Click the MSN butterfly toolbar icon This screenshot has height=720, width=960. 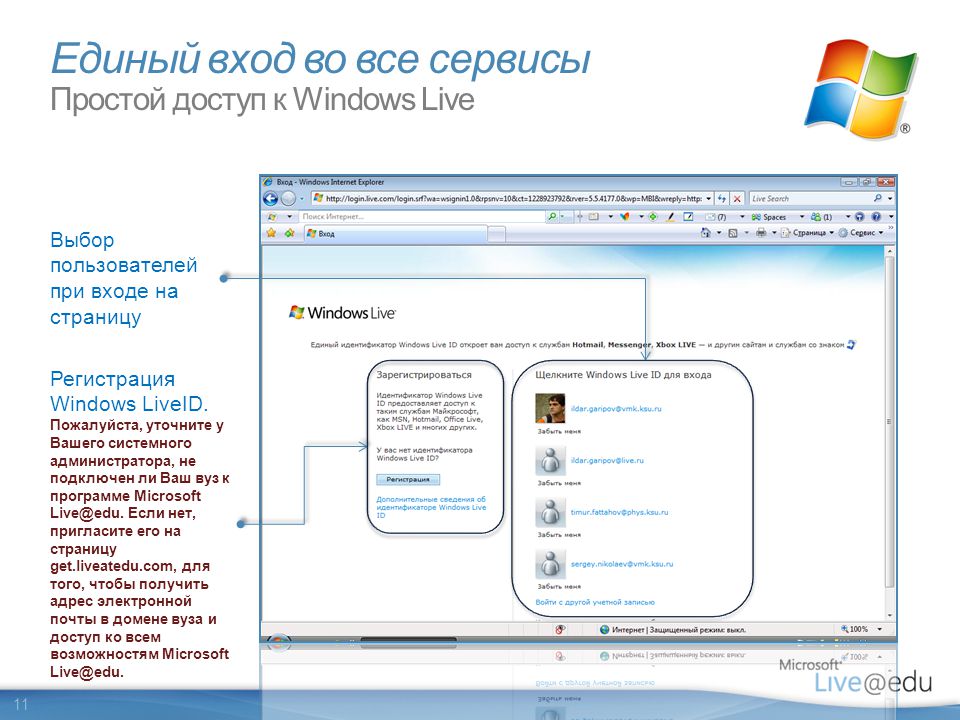point(624,217)
